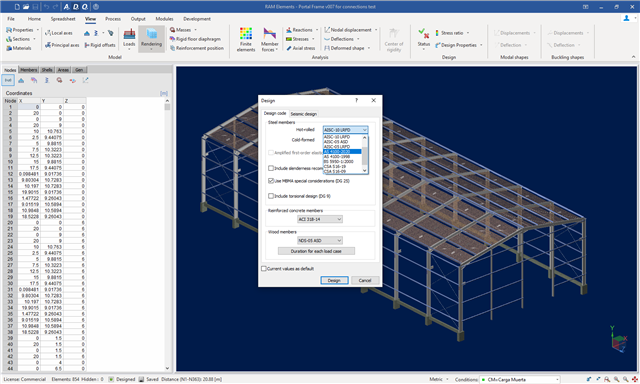Open the reinforced concrete ACI 318-14 dropdown
Screen dimensions: 640x384
point(320,219)
